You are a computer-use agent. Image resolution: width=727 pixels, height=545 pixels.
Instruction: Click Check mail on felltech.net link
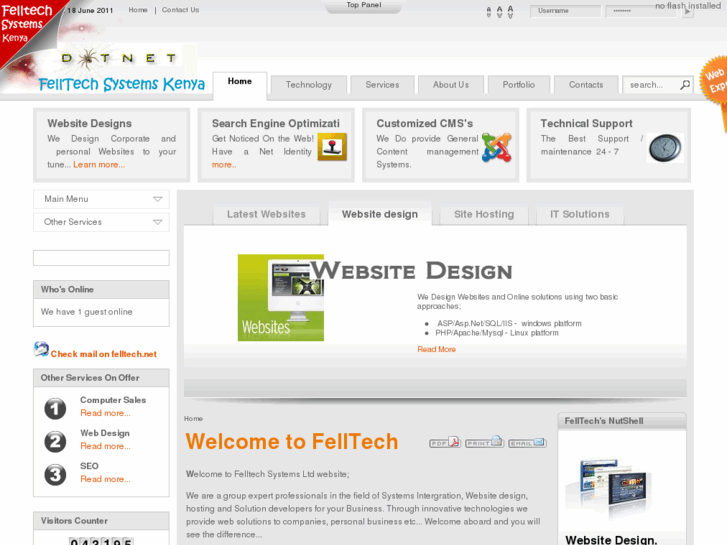pyautogui.click(x=103, y=354)
